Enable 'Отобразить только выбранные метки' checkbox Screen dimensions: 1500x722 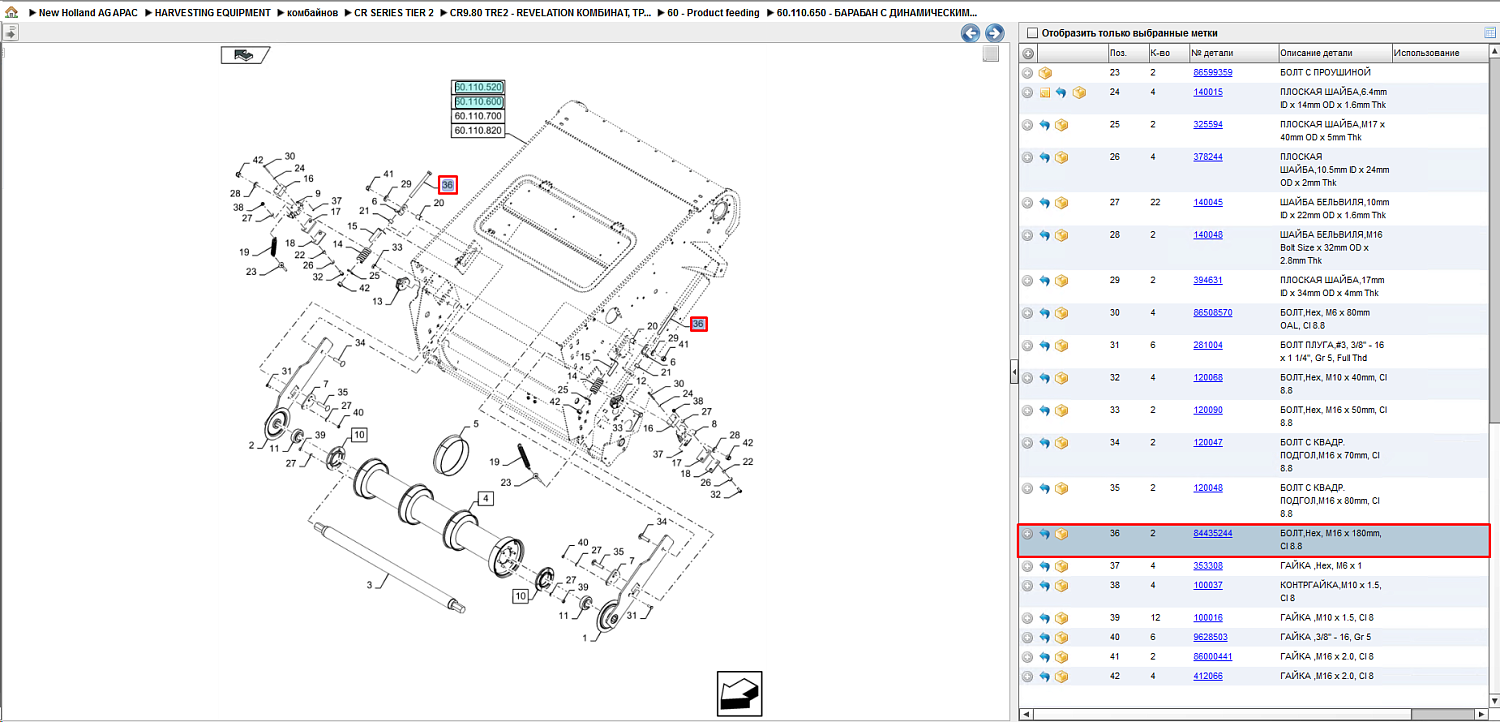(1033, 33)
